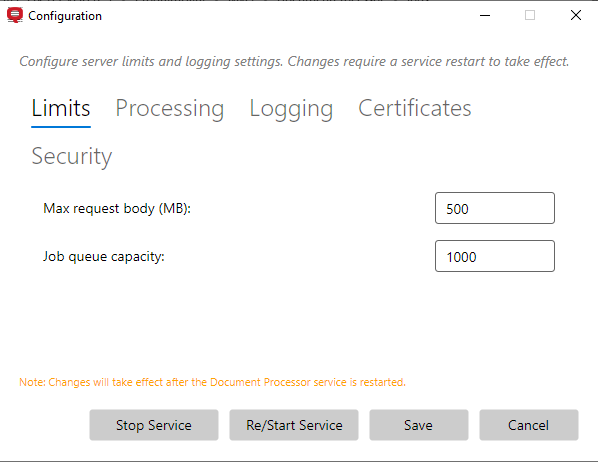
Task: Open the Processing tab
Action: (170, 109)
